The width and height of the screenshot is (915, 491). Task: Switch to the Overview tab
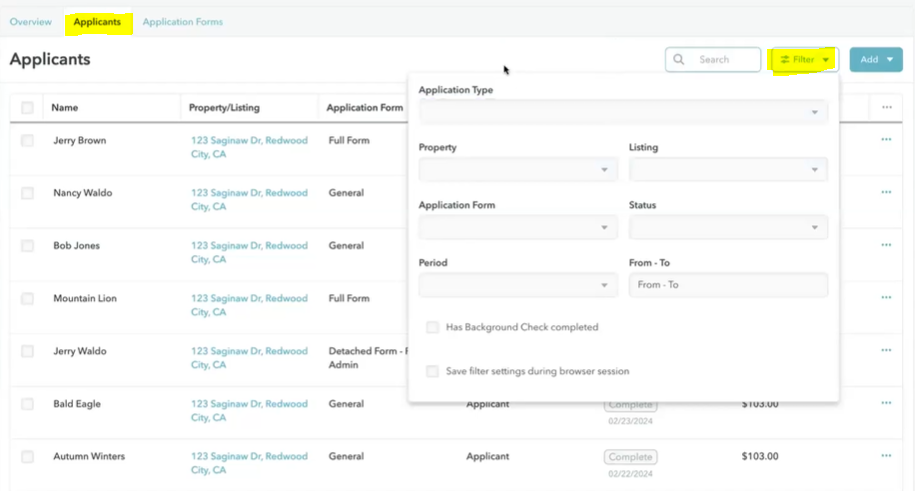tap(31, 22)
